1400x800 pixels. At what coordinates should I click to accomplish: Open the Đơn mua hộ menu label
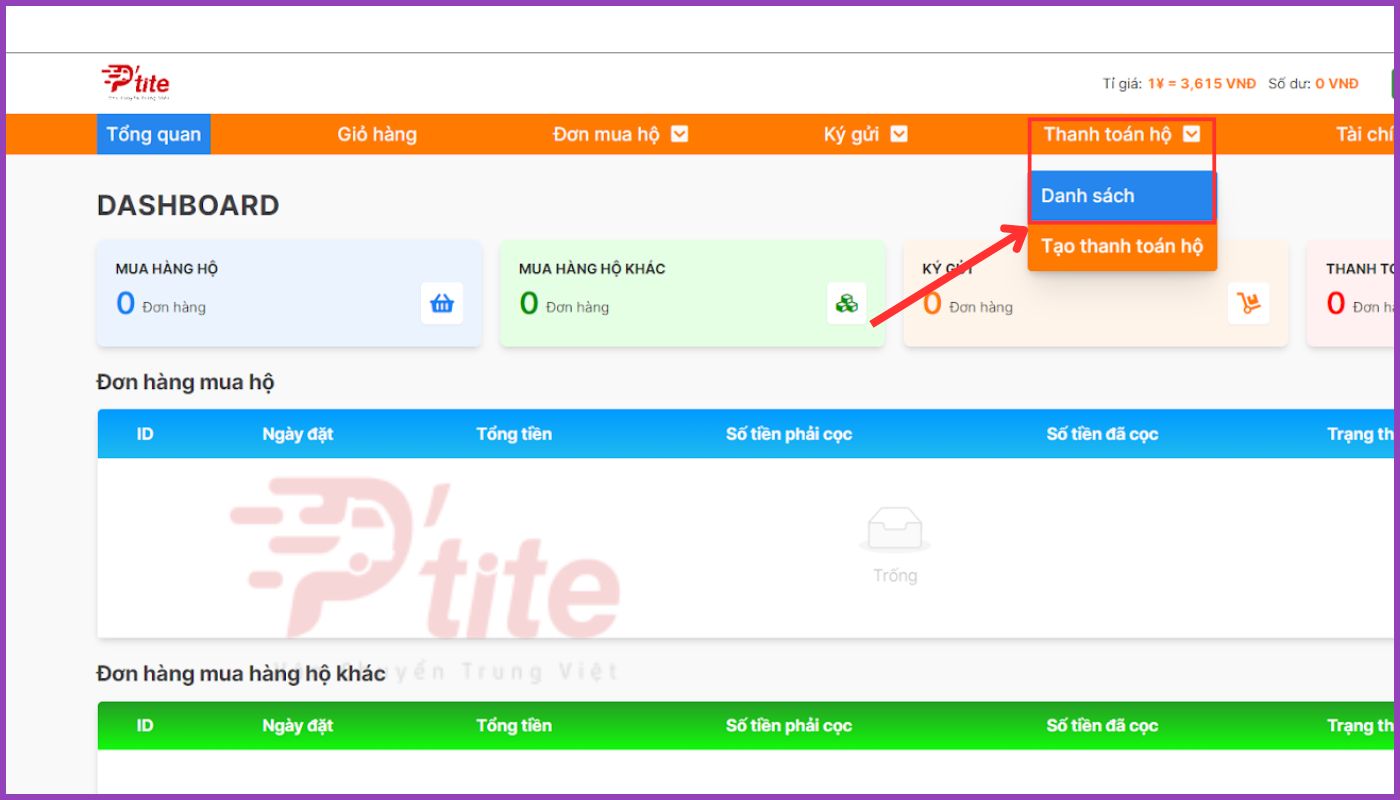[607, 134]
